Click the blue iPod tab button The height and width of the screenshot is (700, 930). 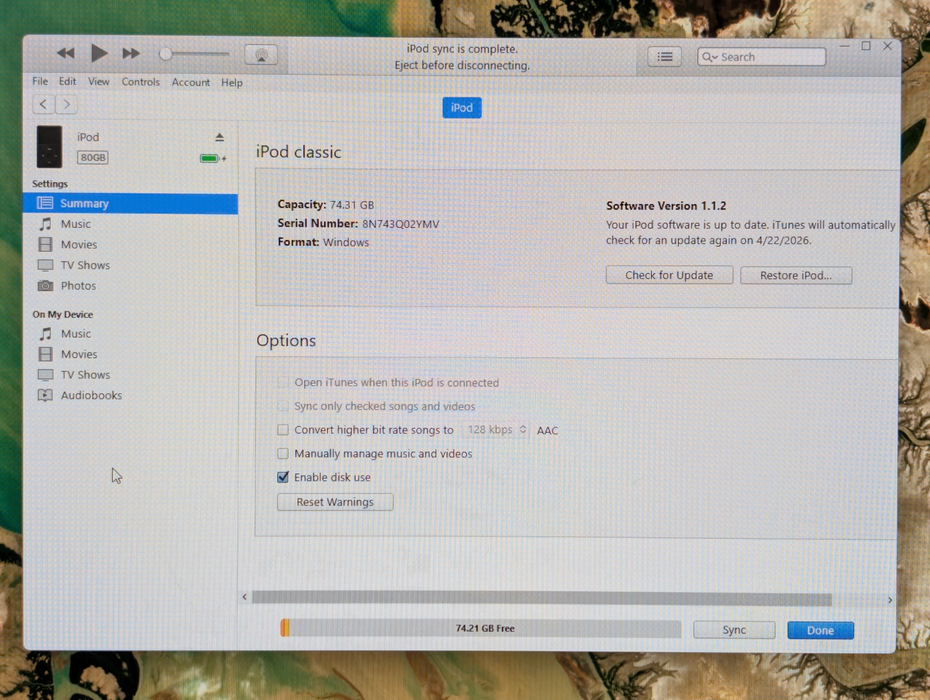(461, 107)
